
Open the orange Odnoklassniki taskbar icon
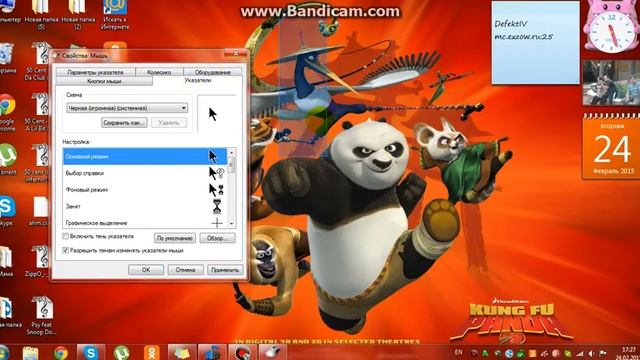(151, 352)
